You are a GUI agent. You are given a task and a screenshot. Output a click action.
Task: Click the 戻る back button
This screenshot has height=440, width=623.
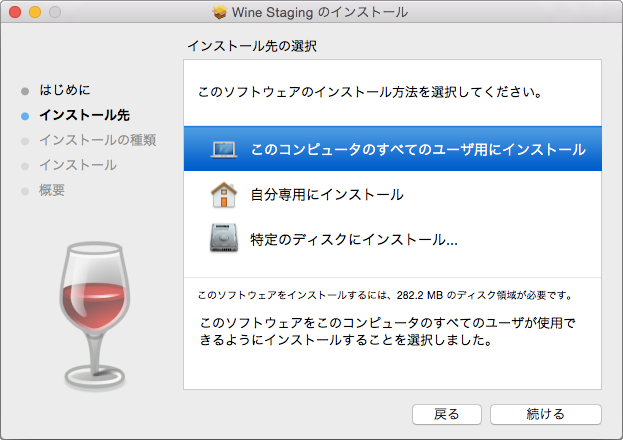[447, 414]
